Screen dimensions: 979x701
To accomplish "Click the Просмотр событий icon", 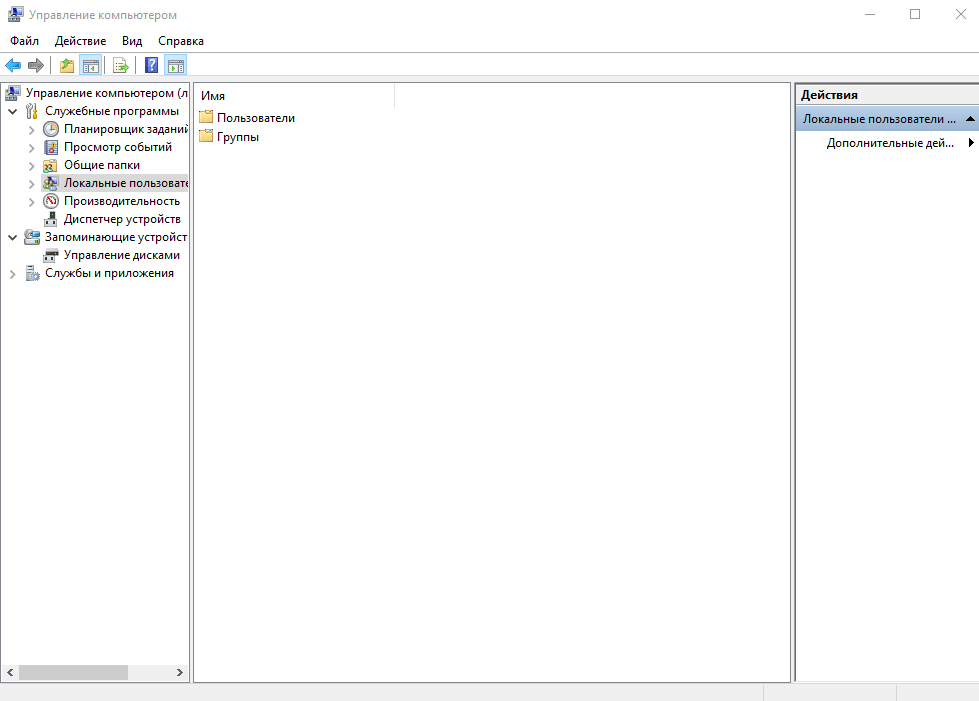I will [x=51, y=147].
